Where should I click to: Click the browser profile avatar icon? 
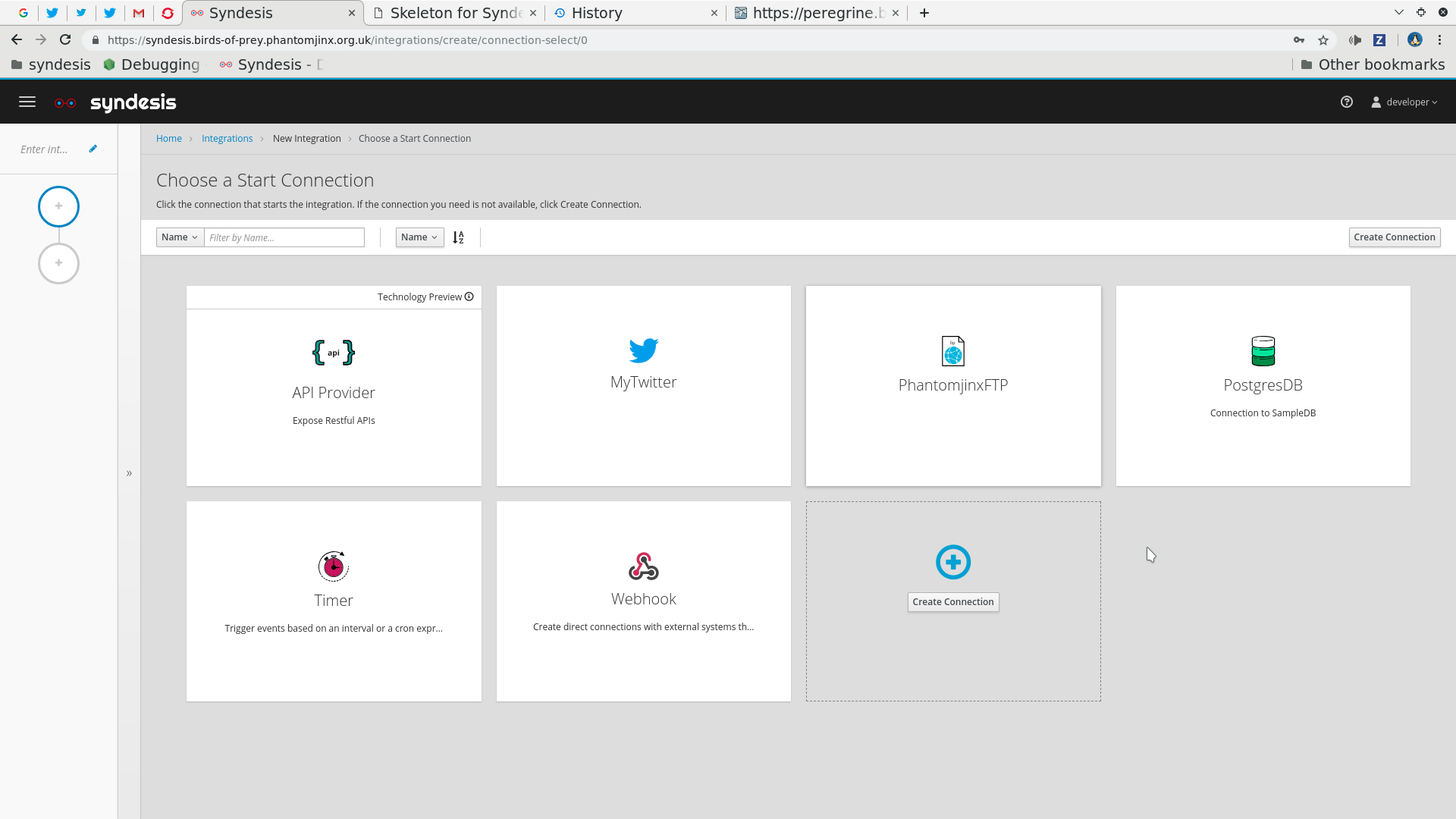(x=1414, y=39)
